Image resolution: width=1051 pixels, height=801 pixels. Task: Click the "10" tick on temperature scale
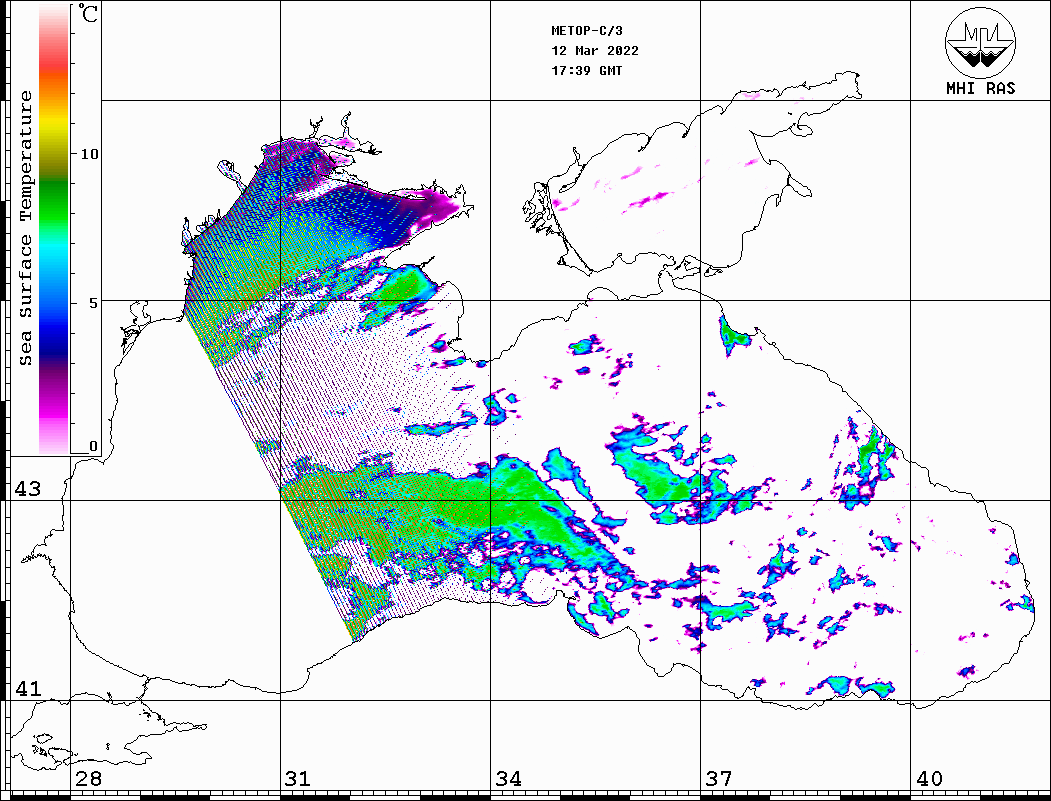(89, 154)
